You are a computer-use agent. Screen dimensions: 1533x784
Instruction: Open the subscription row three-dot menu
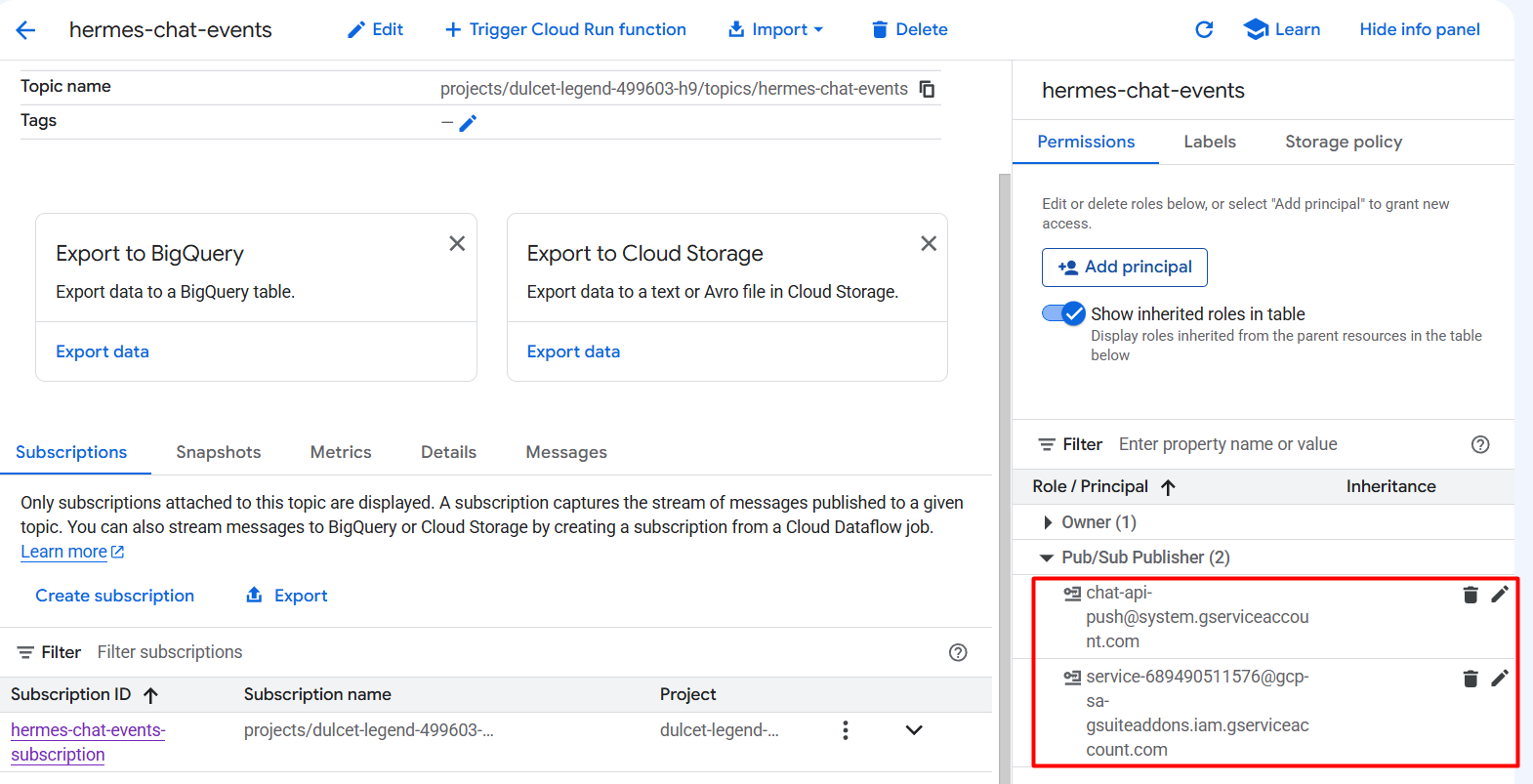pyautogui.click(x=846, y=730)
